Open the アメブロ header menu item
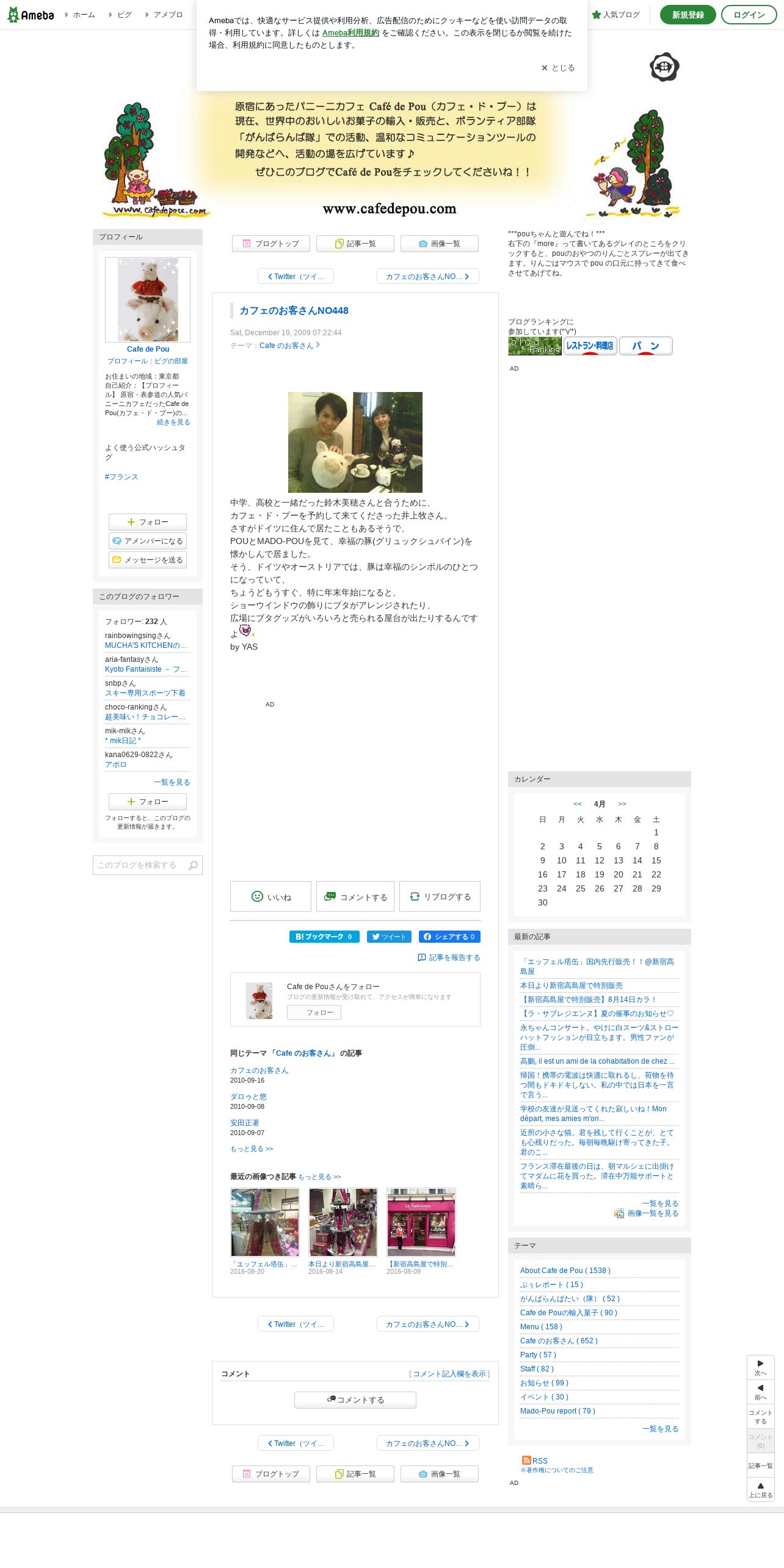The height and width of the screenshot is (1568, 784). point(164,15)
